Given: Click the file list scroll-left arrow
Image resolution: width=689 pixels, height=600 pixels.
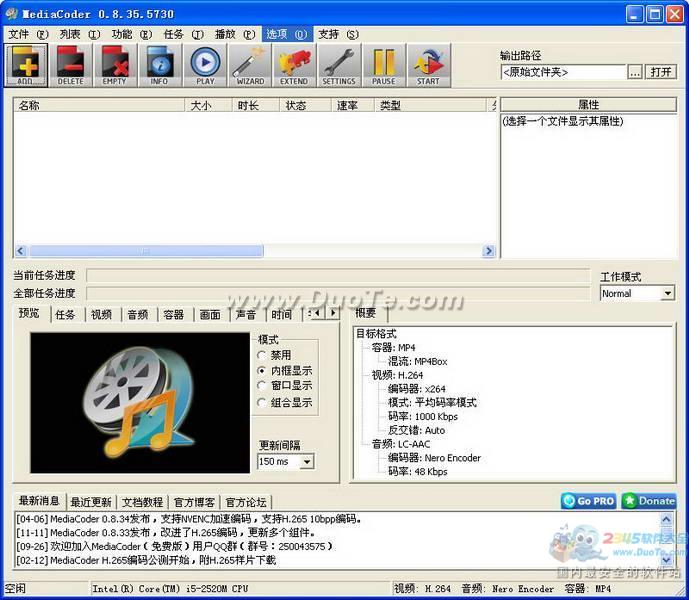Looking at the screenshot, I should 21,251.
